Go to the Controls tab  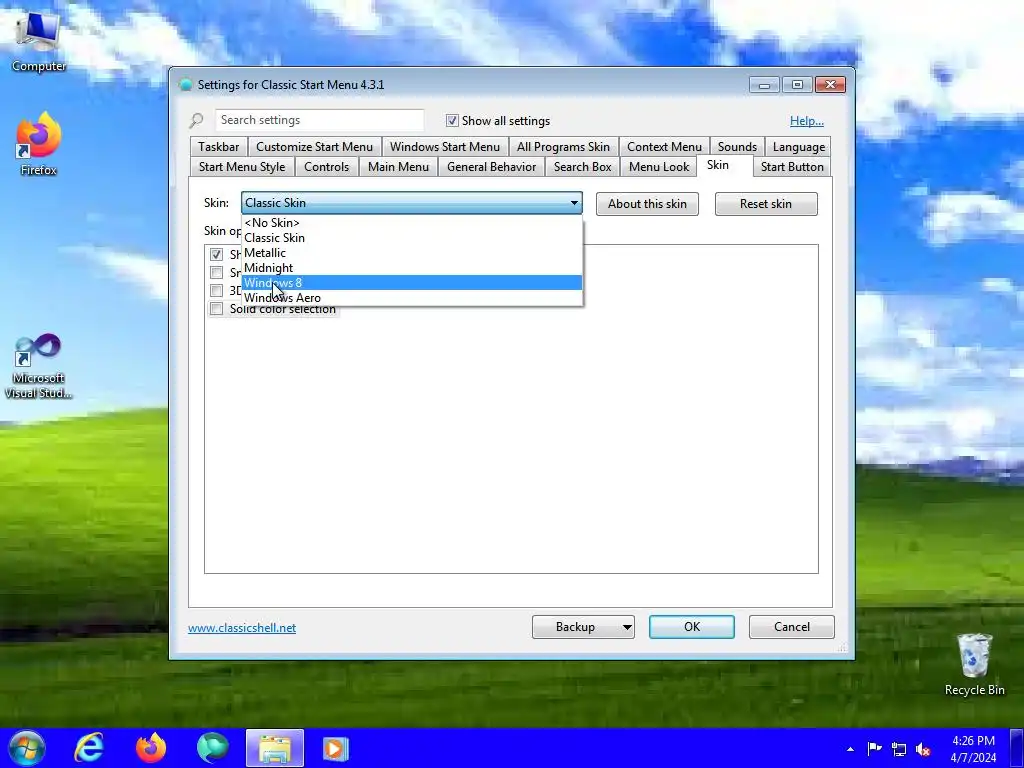[327, 167]
